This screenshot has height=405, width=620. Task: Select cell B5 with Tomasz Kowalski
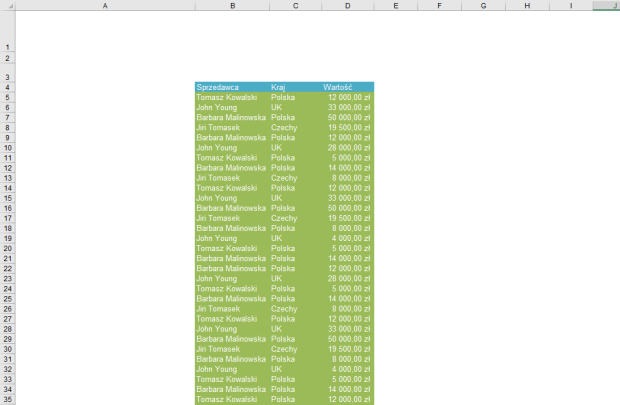point(232,97)
